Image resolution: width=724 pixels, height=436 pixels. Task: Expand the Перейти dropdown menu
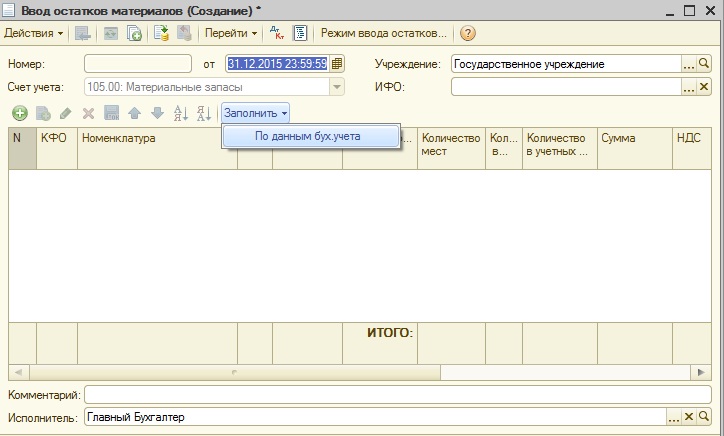231,33
